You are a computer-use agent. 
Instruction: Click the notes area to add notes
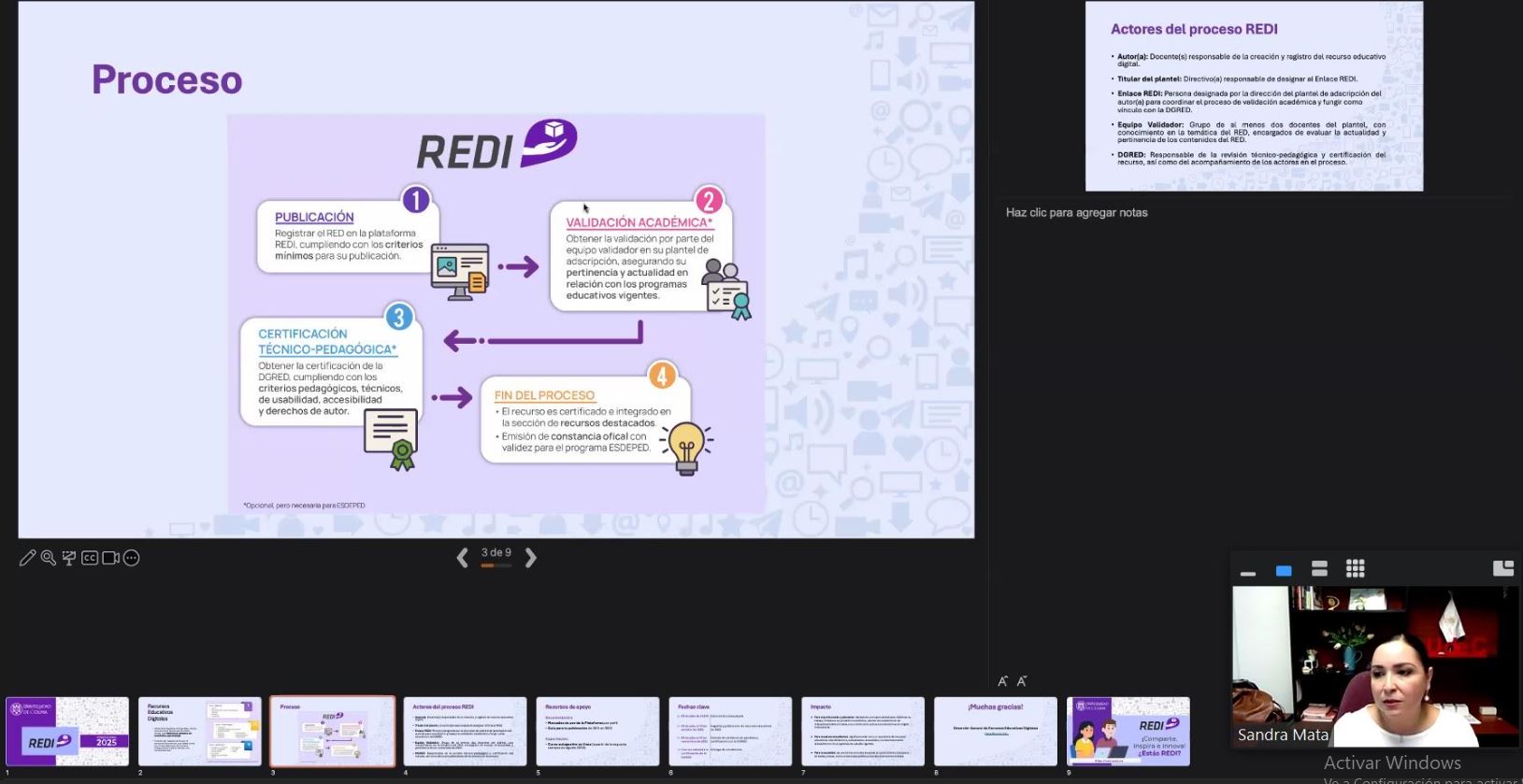1076,213
